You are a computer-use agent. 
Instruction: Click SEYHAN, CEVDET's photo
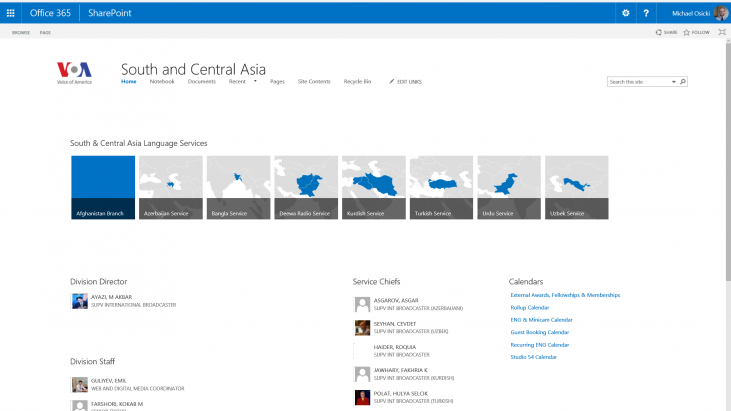pos(362,328)
